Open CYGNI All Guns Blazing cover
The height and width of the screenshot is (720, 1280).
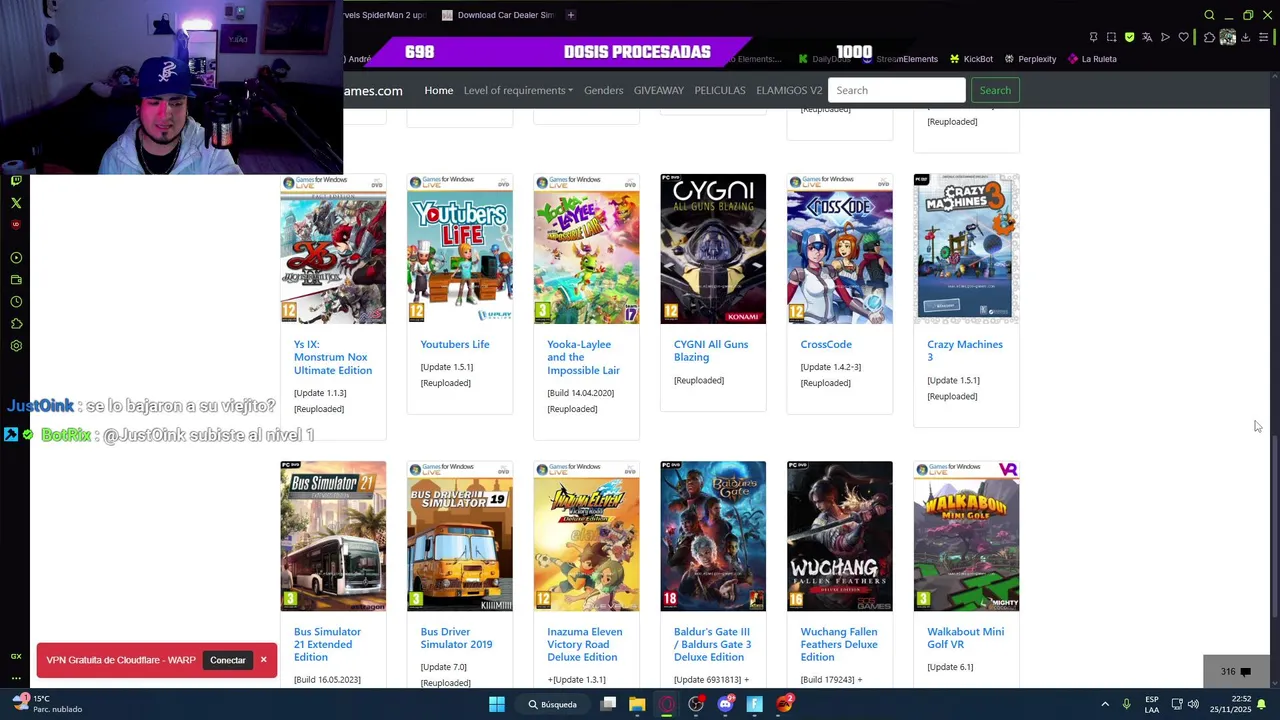pos(713,249)
